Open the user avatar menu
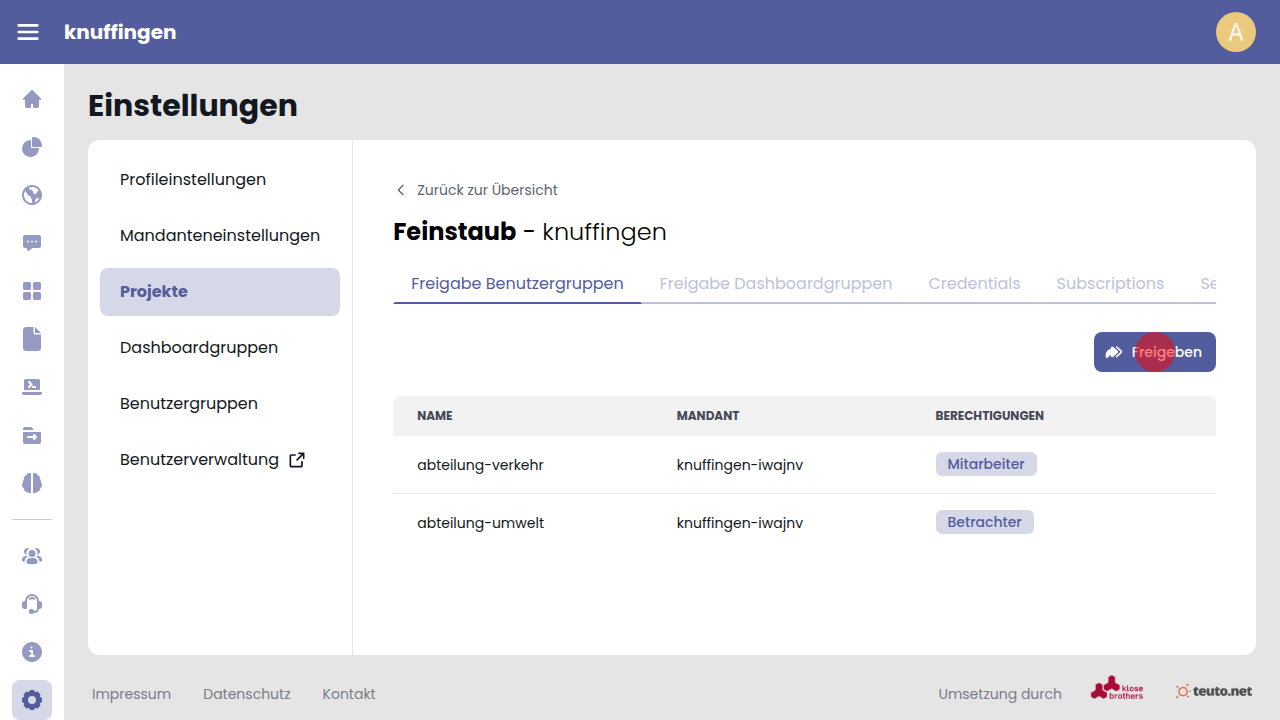The width and height of the screenshot is (1280, 720). [1235, 32]
